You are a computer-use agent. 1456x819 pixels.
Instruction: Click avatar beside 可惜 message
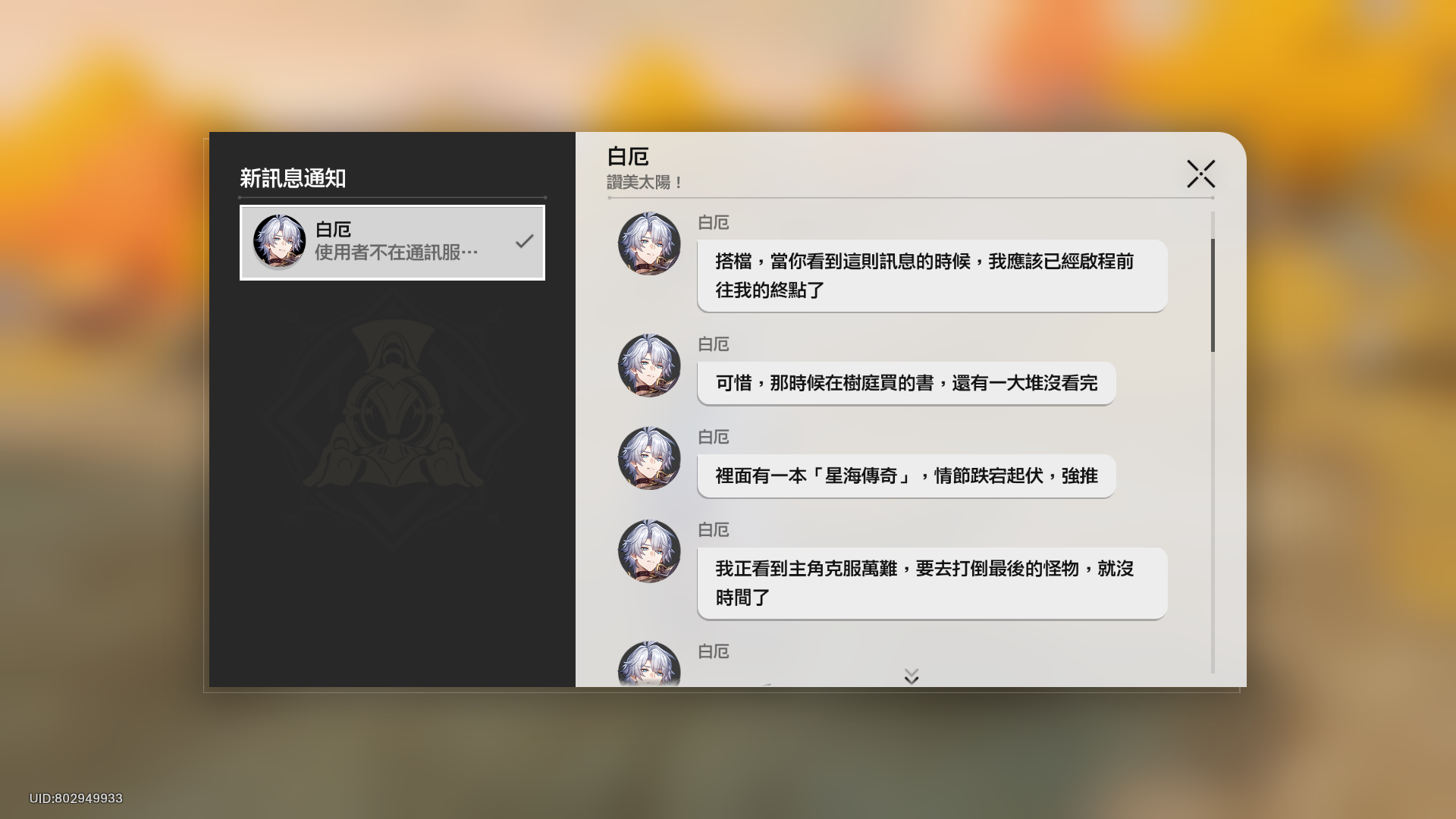click(649, 366)
